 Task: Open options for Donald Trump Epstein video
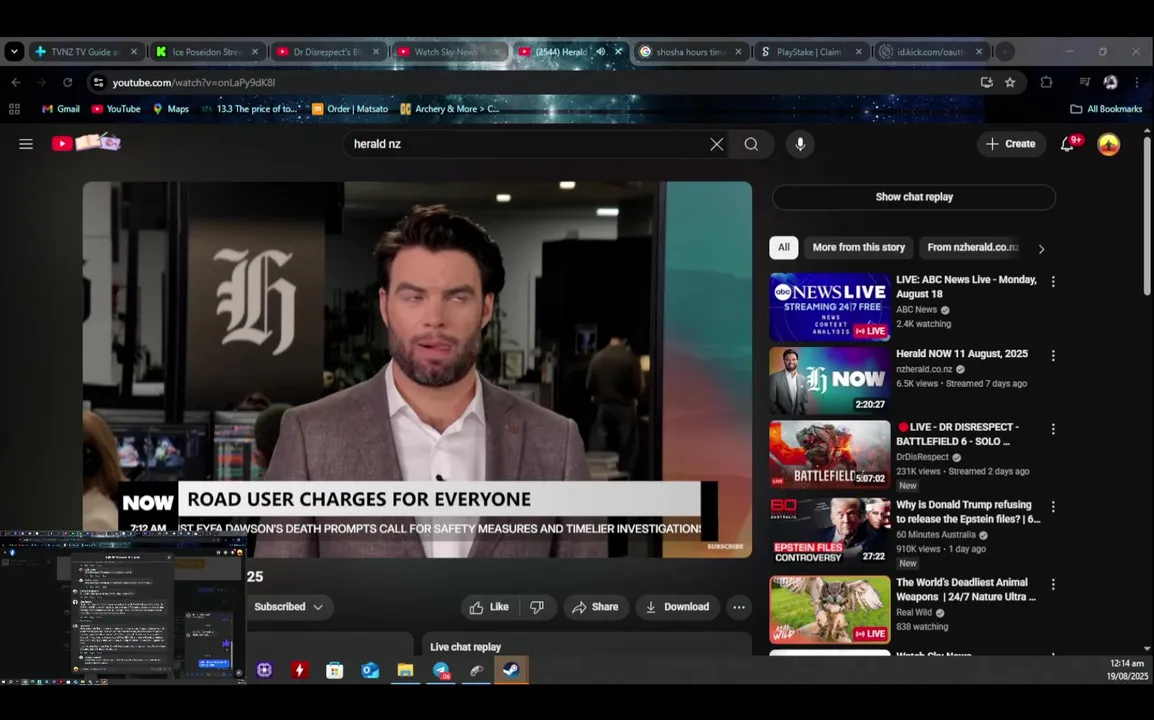coord(1053,507)
